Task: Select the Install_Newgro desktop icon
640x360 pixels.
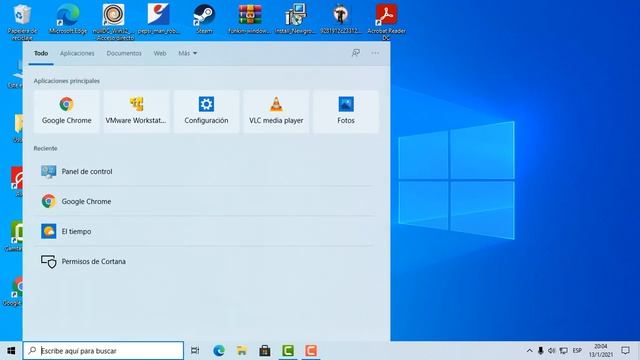Action: pos(295,20)
